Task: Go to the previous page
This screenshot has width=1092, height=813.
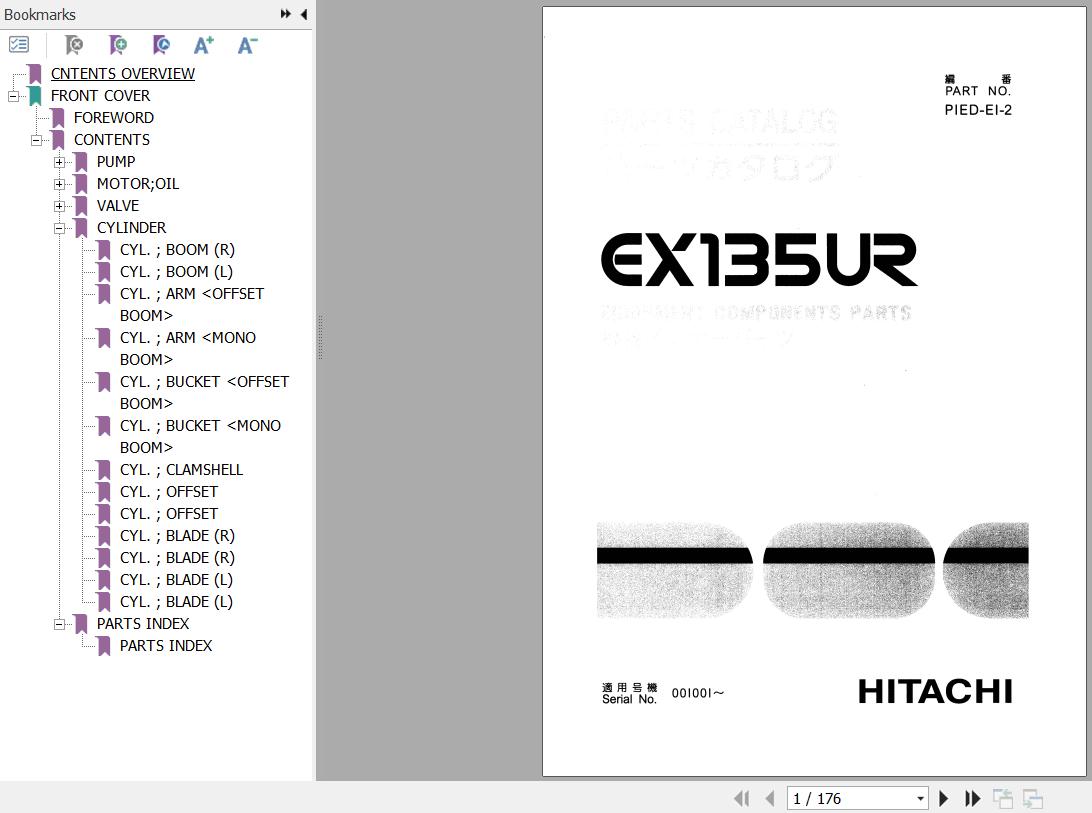Action: coord(770,798)
